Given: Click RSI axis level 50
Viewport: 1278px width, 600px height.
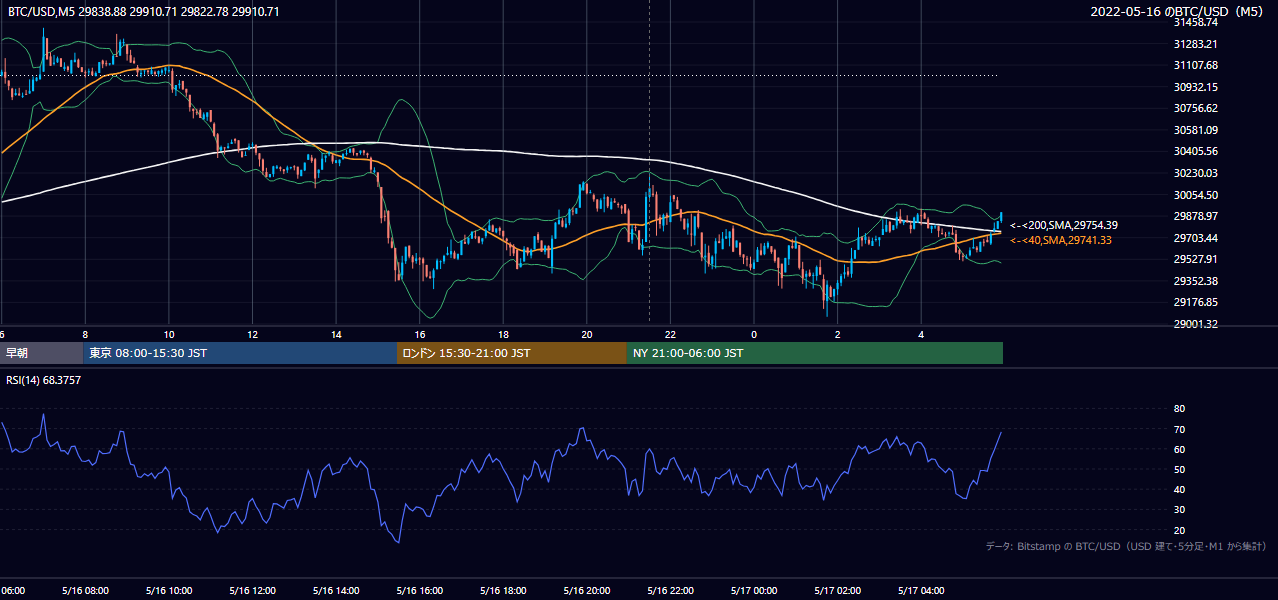Looking at the screenshot, I should (x=1180, y=470).
